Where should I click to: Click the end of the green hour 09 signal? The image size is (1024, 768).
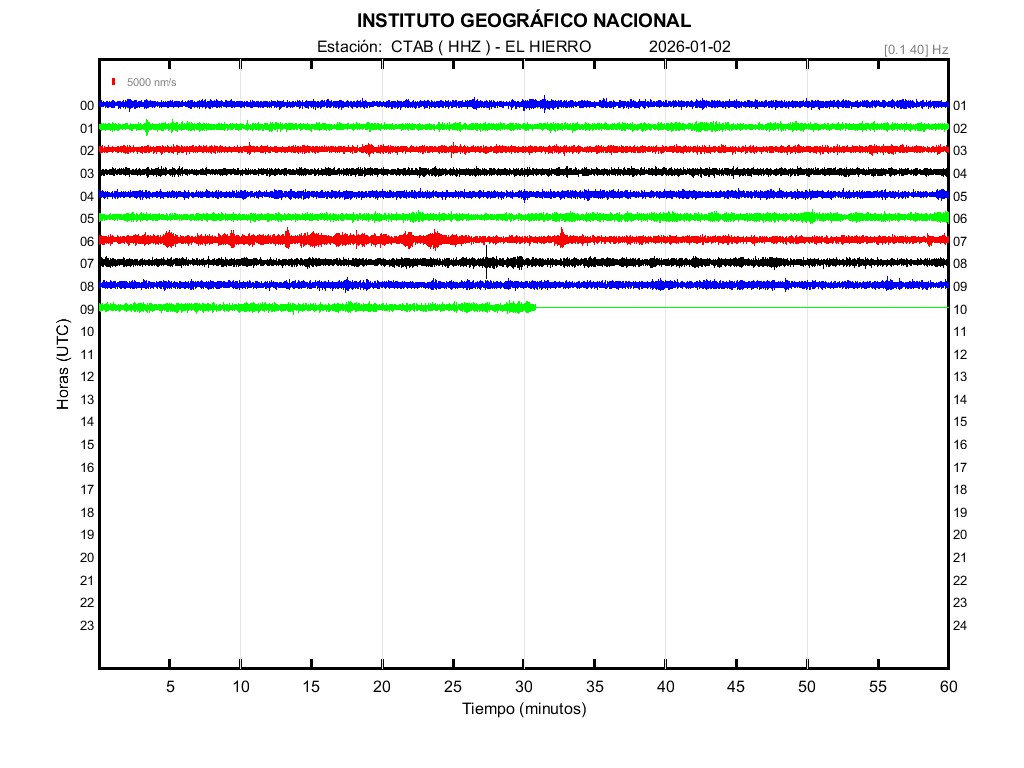coord(534,307)
